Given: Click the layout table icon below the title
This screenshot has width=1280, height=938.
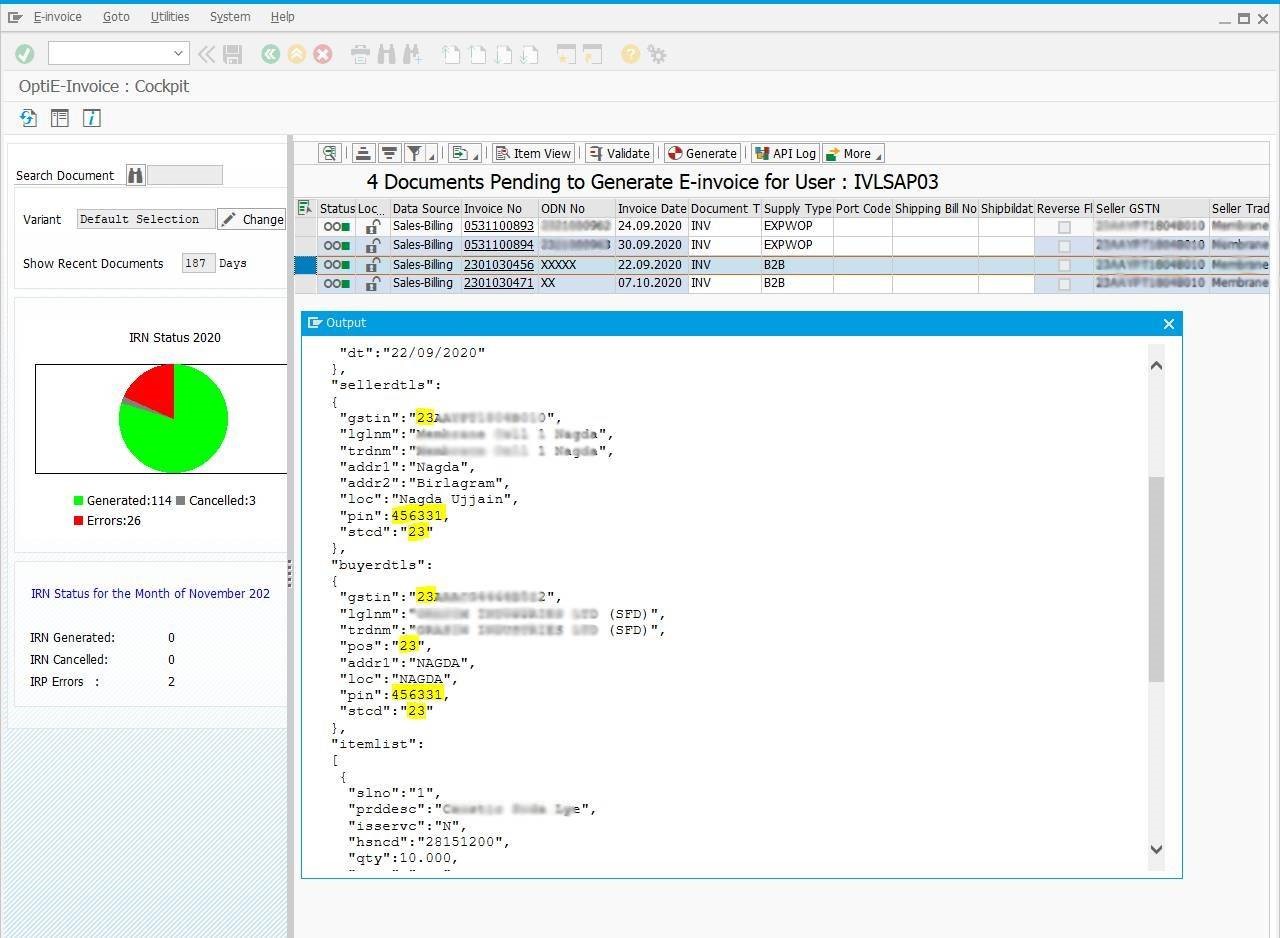Looking at the screenshot, I should tap(60, 118).
